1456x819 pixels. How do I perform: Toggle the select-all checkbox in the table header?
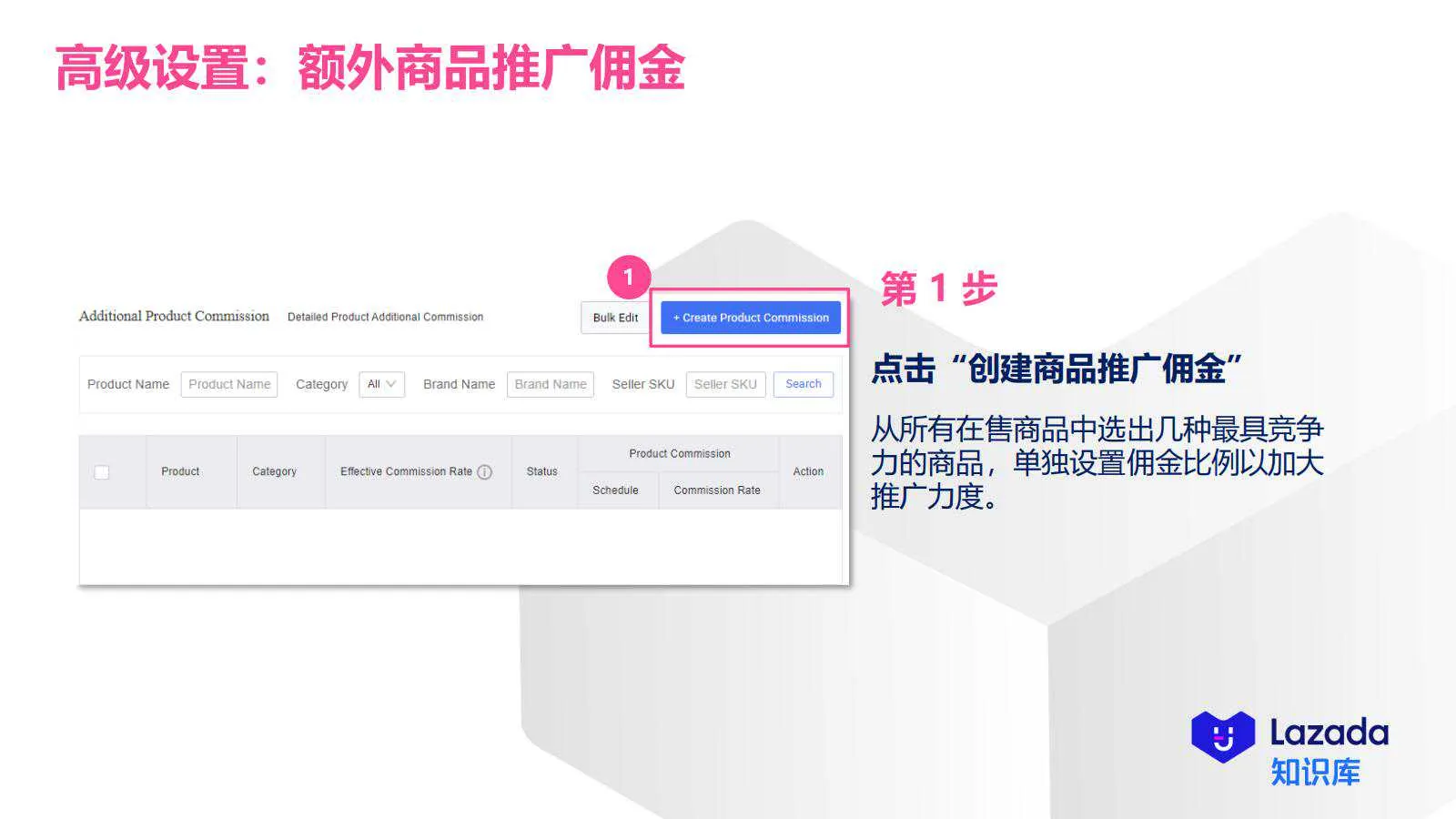pos(102,471)
